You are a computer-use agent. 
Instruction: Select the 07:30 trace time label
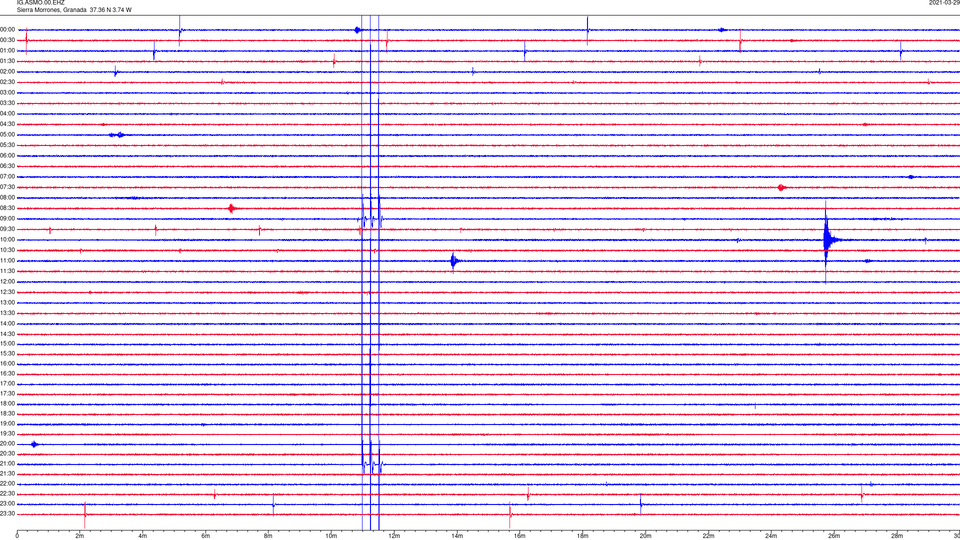[x=8, y=187]
